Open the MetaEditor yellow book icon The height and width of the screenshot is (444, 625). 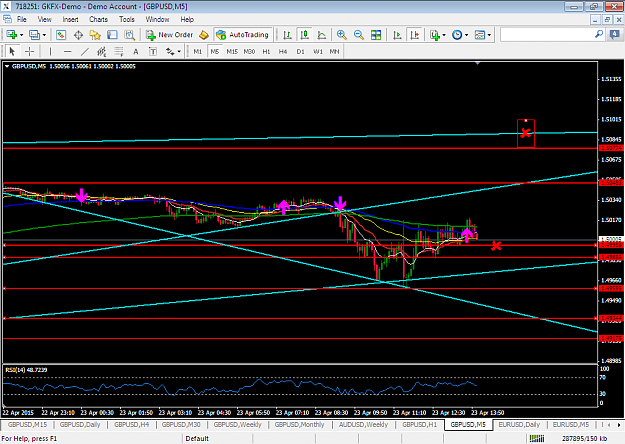pyautogui.click(x=204, y=35)
